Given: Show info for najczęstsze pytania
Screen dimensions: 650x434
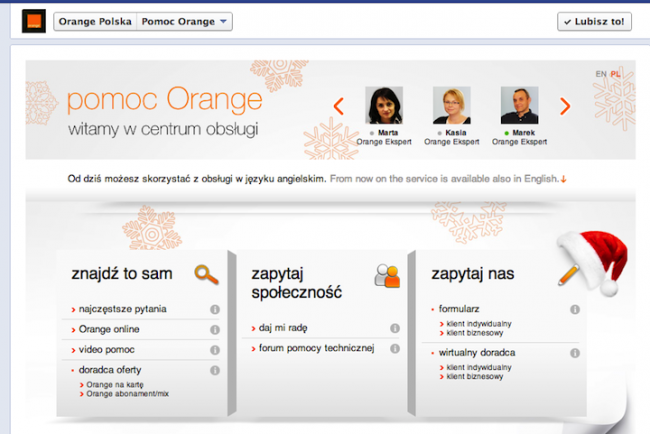Looking at the screenshot, I should (215, 309).
